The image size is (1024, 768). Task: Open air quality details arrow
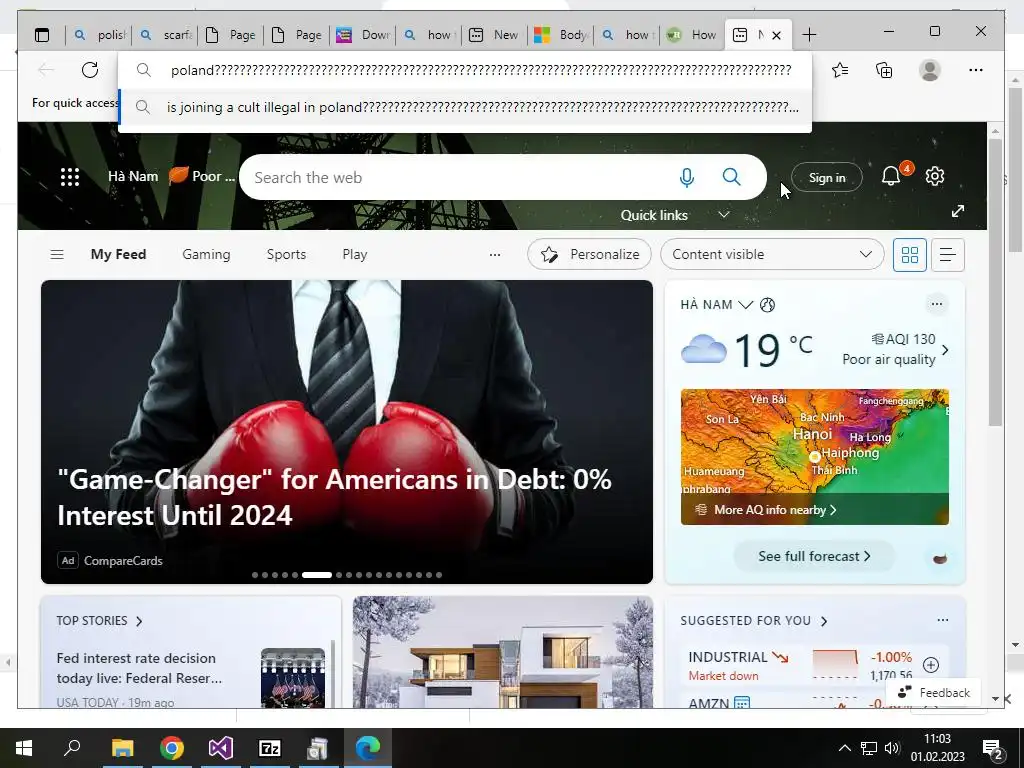tap(945, 350)
